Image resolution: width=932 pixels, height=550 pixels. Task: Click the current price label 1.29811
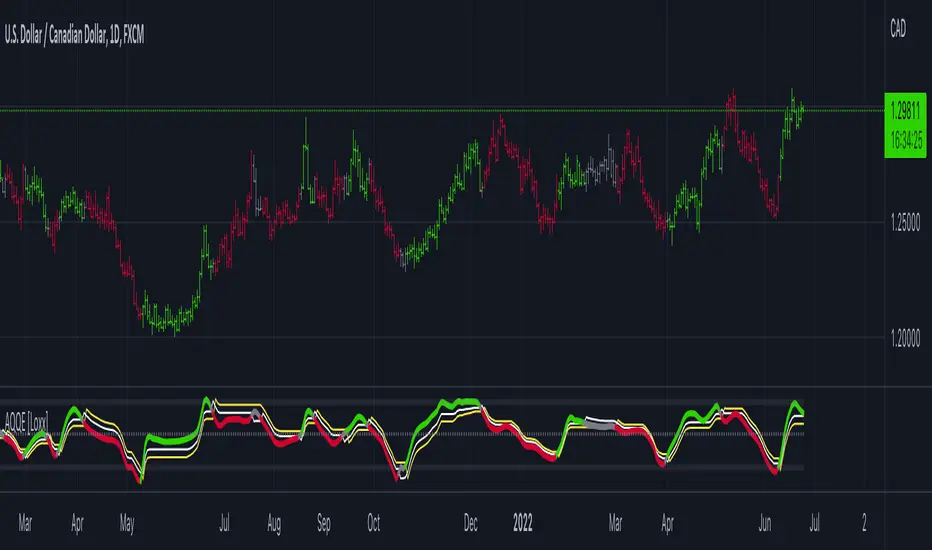pyautogui.click(x=905, y=111)
